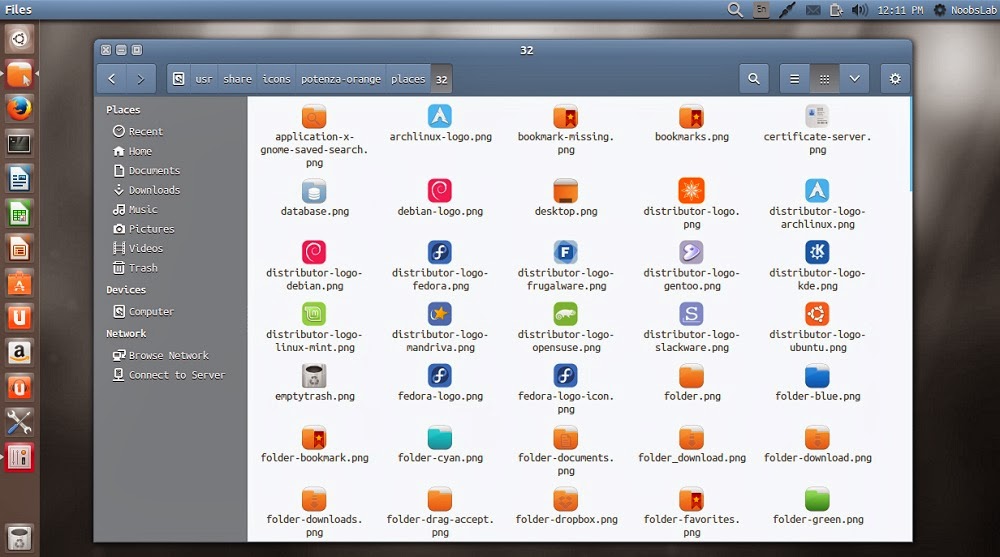This screenshot has width=1000, height=557.
Task: Click the 'folder-bookmark.png' filename
Action: [314, 457]
